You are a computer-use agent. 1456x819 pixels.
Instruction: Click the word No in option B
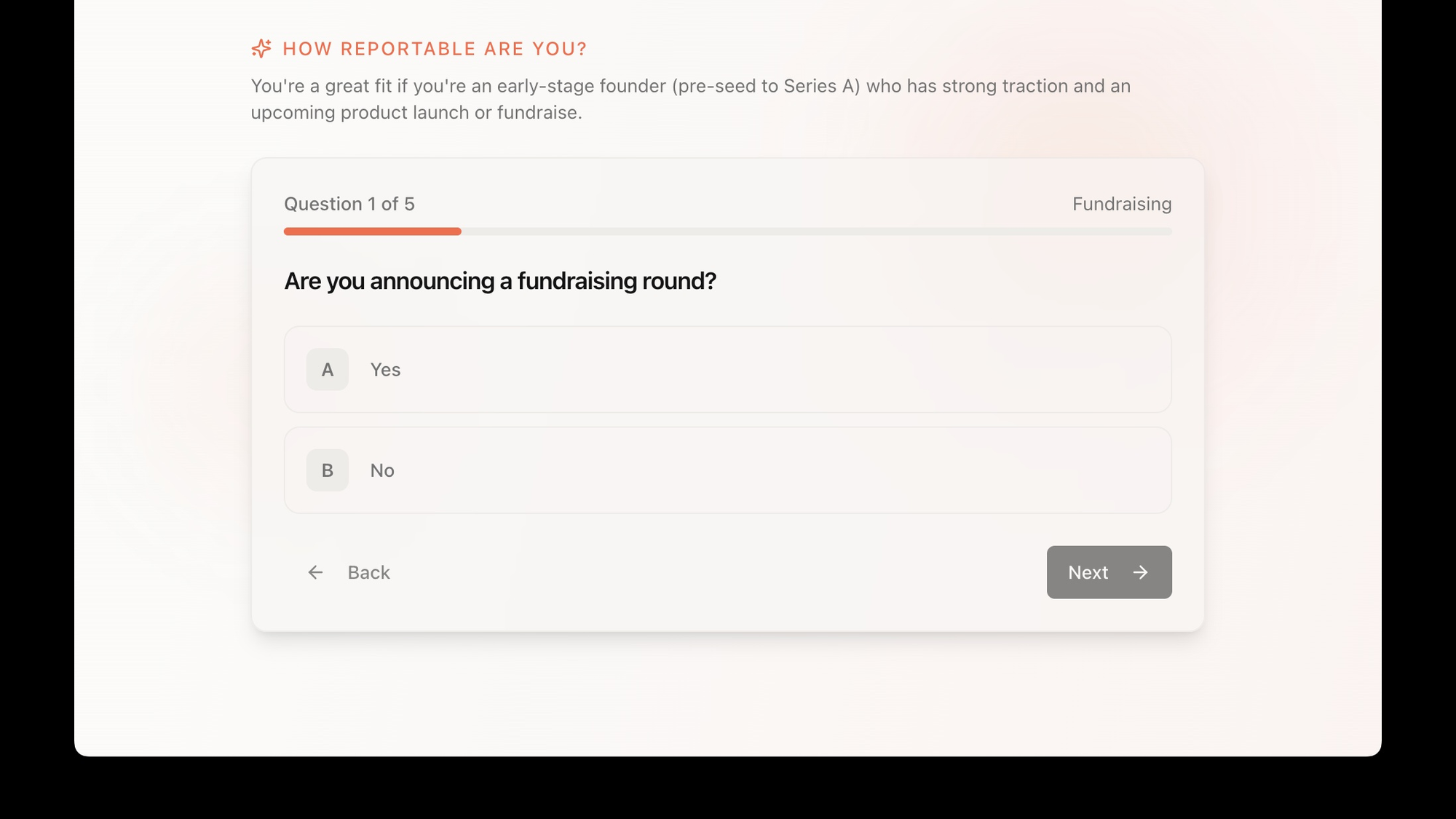click(382, 470)
